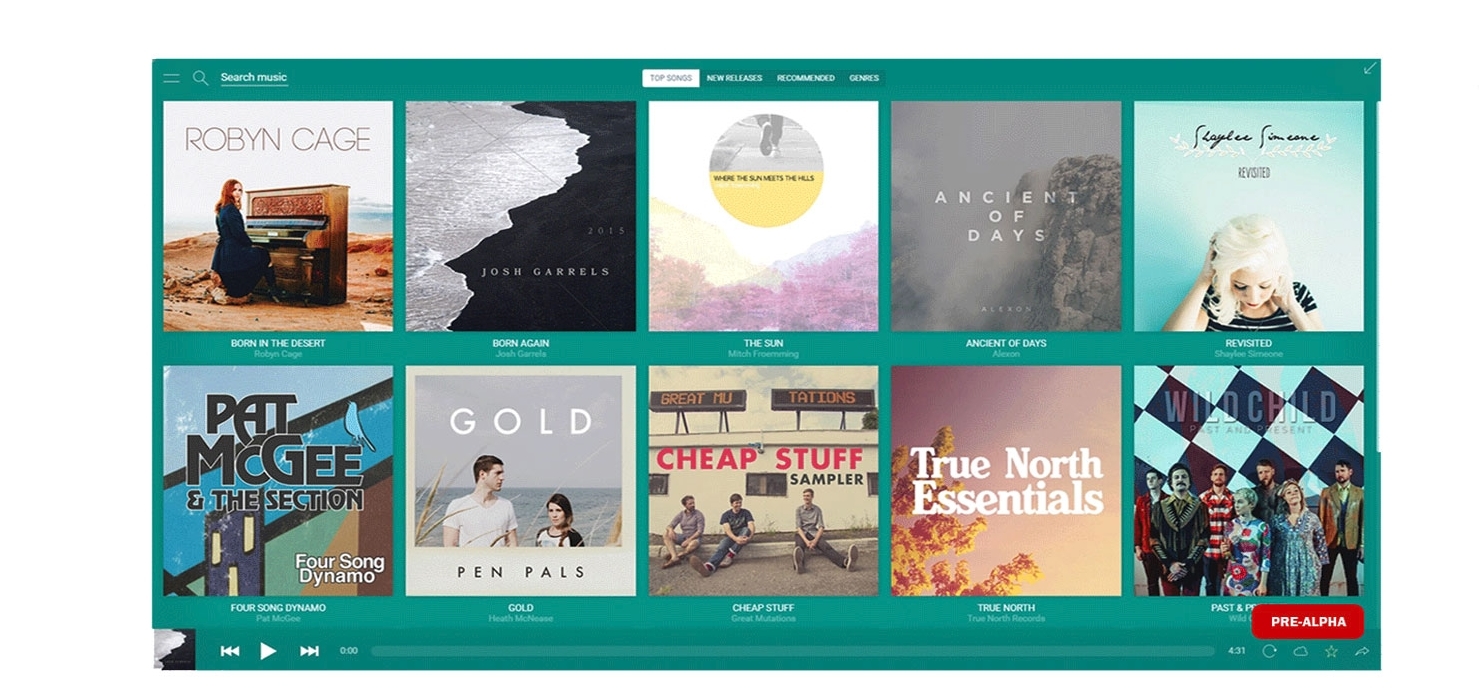Viewport: 1479px width, 693px height.
Task: Click the magnifying glass search icon
Action: (200, 78)
